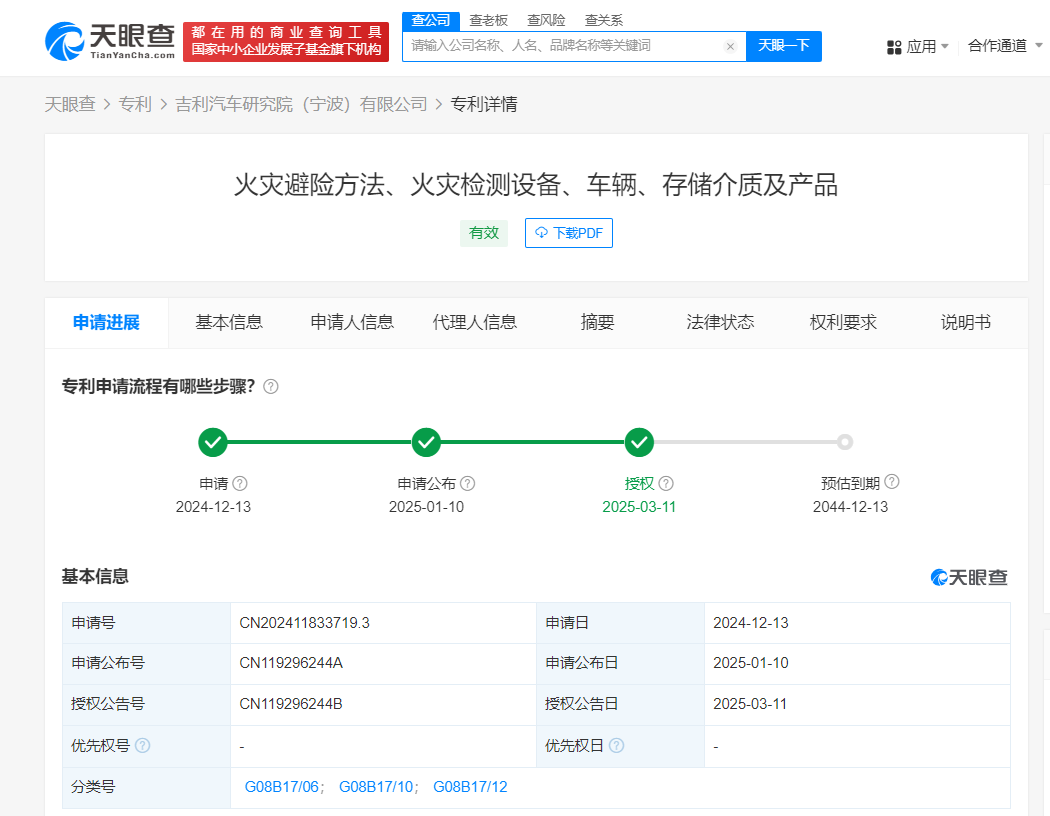Click the Tianyancha logo
1050x816 pixels.
click(111, 40)
